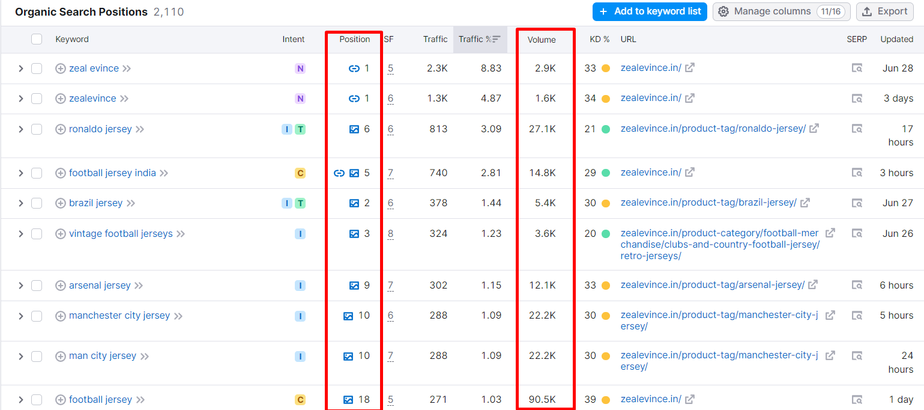Viewport: 924px width, 410px height.
Task: Click sitelinks icon in zealevince position cell
Action: 354,99
